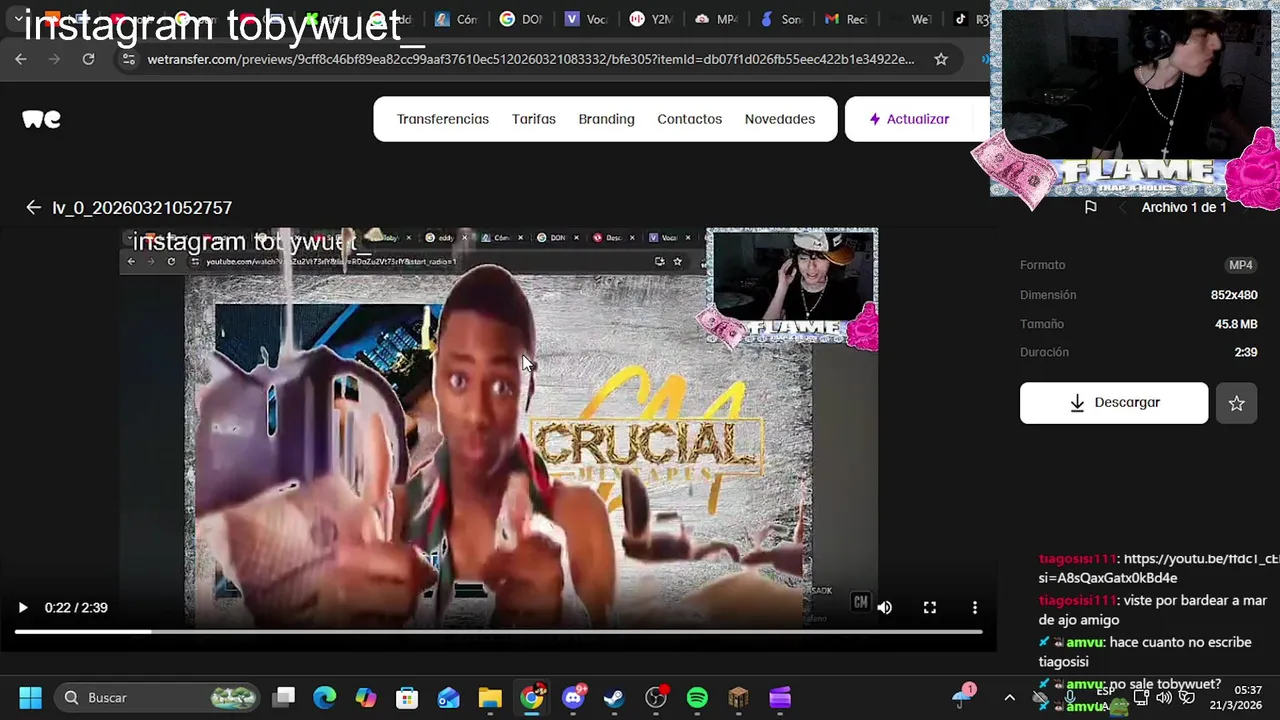Viewport: 1280px width, 720px height.
Task: Click the file size value 45.8 MB
Action: click(1236, 324)
